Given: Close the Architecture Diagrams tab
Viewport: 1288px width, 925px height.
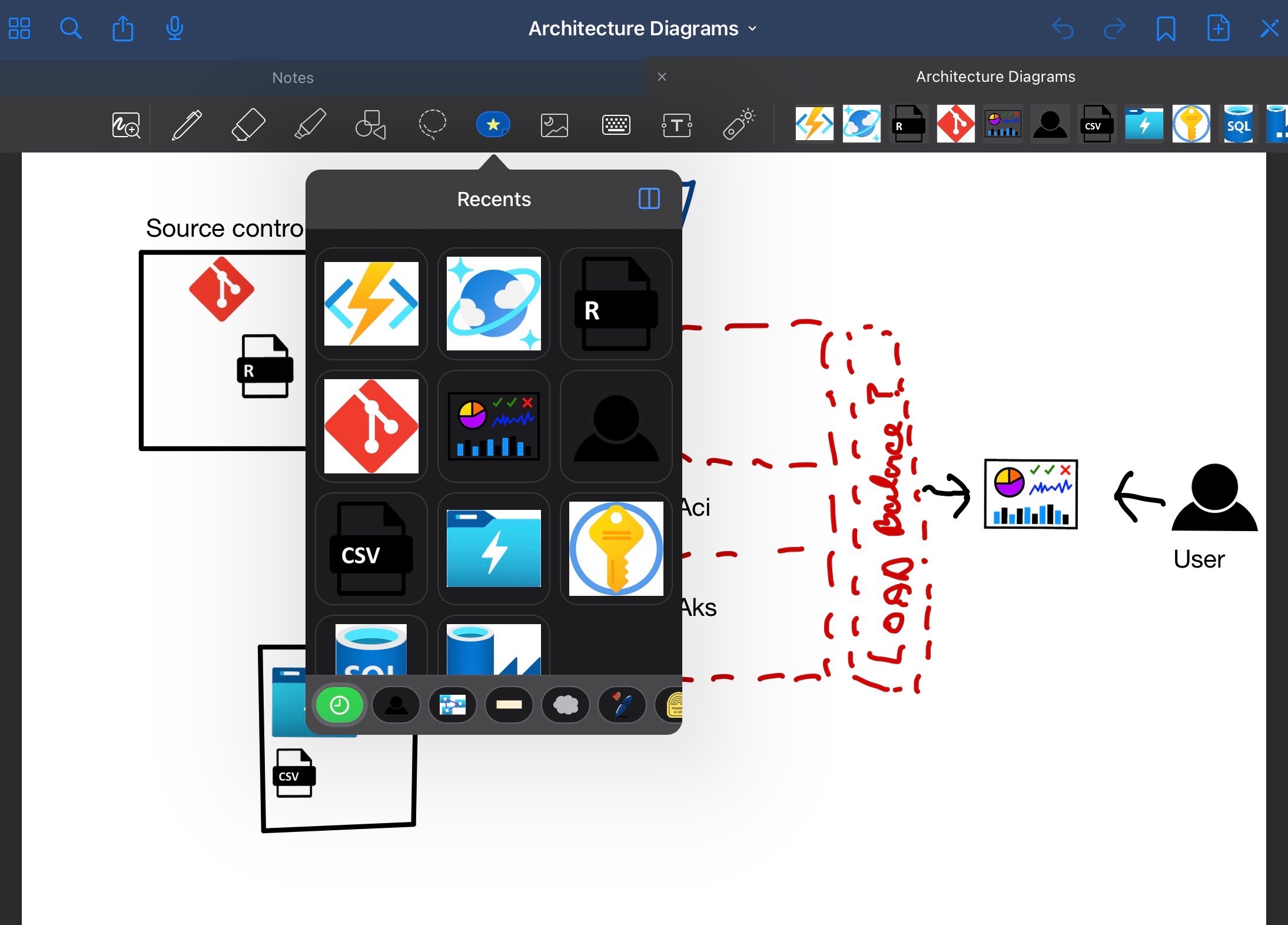Looking at the screenshot, I should pos(662,77).
